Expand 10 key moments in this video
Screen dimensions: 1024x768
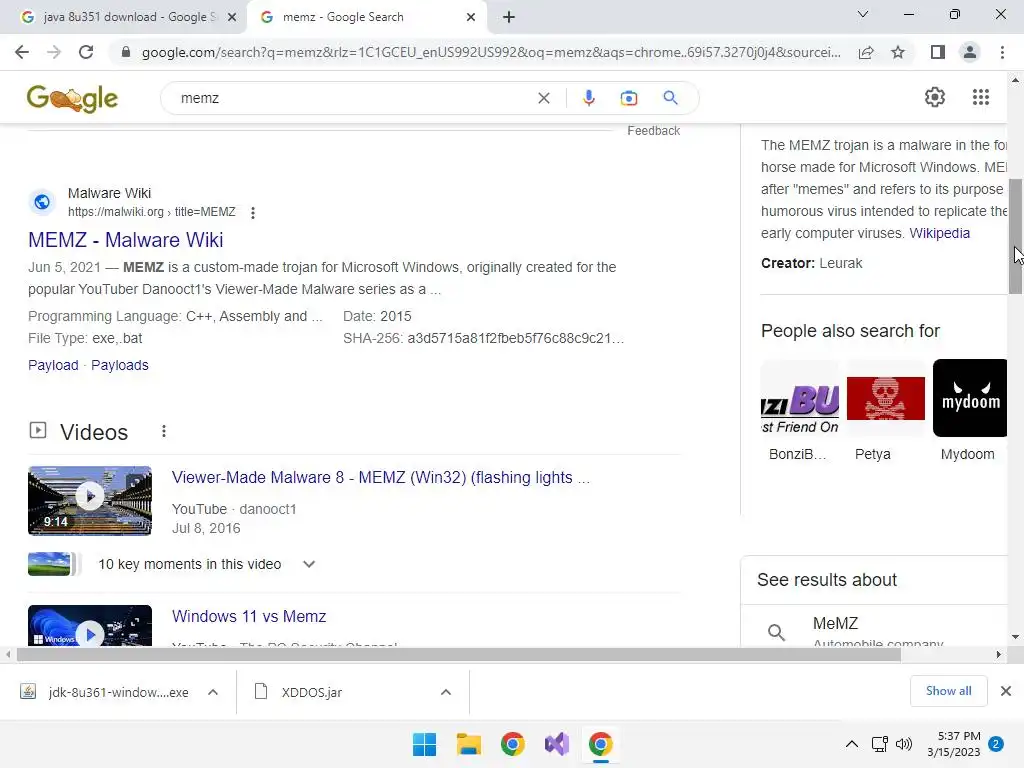click(309, 564)
